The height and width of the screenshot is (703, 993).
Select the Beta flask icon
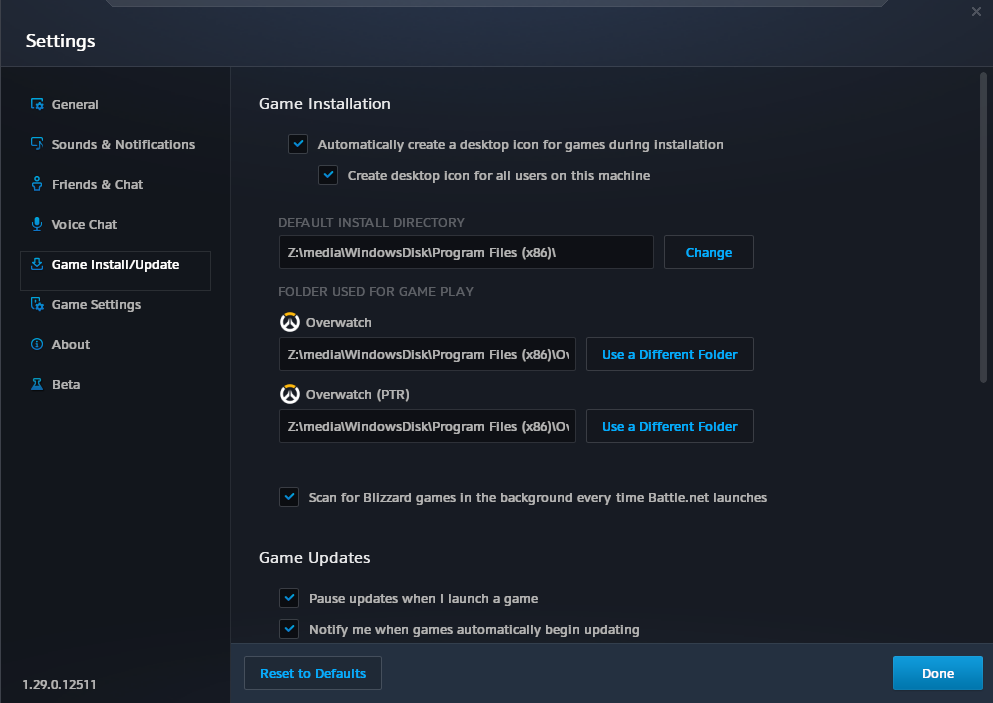[37, 384]
